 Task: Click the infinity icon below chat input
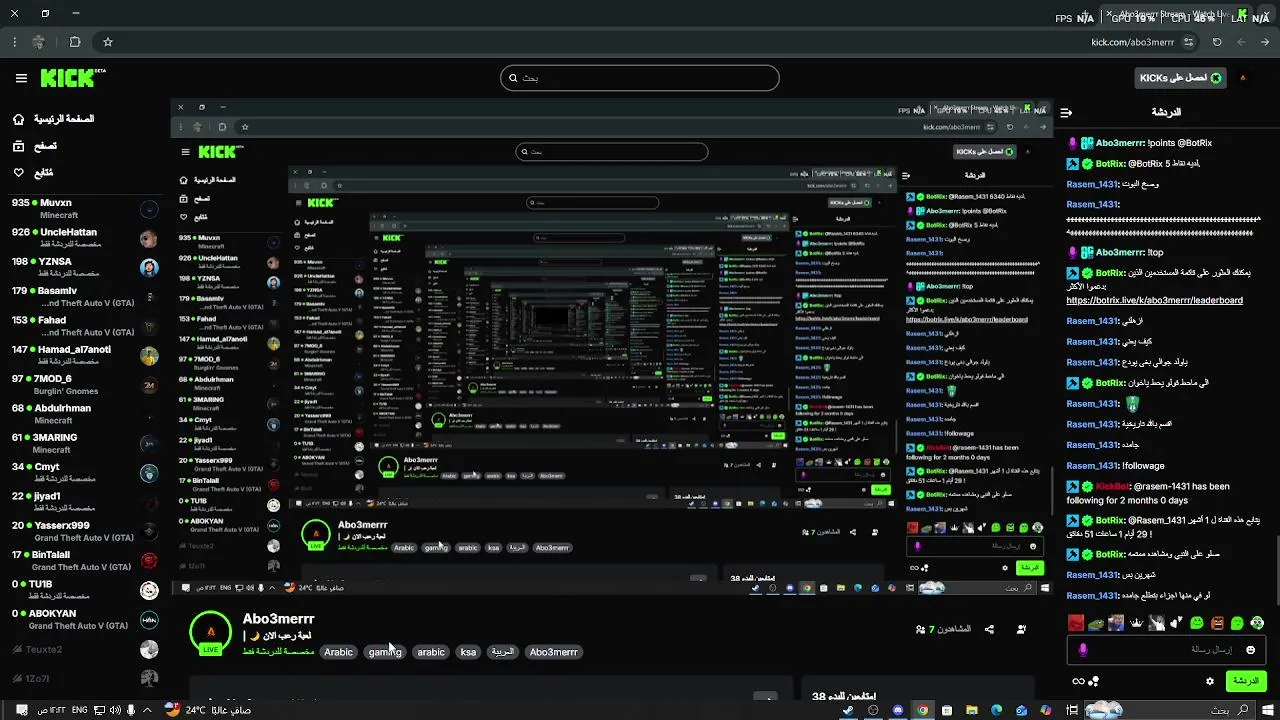tap(1077, 681)
